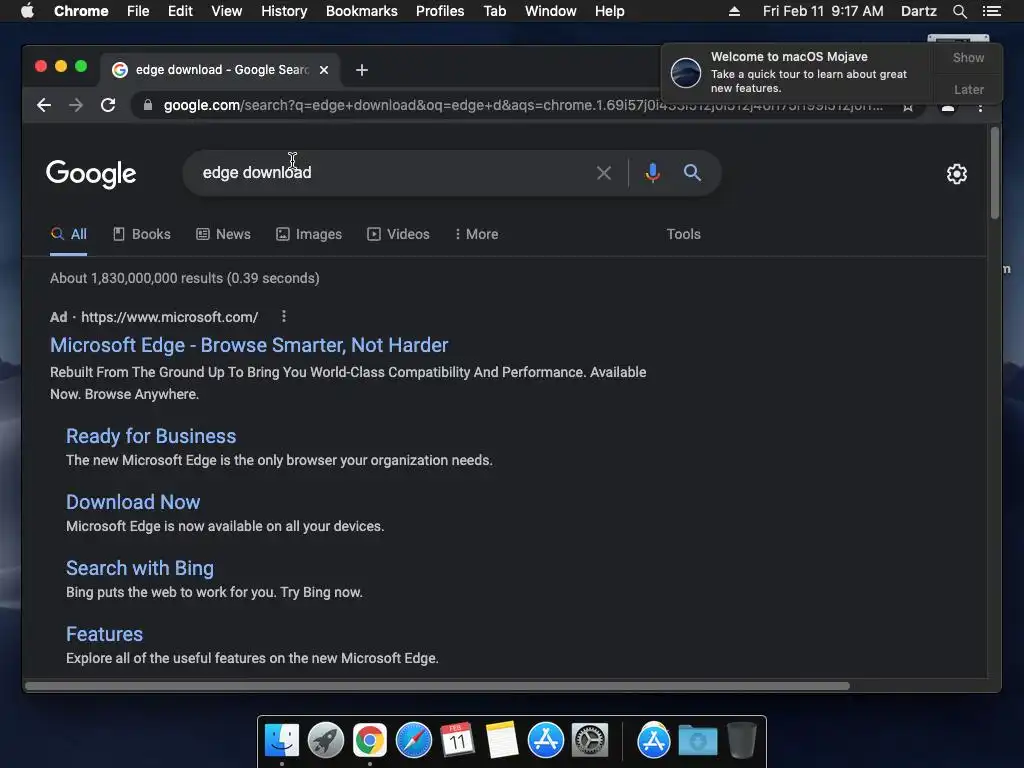Click the padlock site info icon
The height and width of the screenshot is (768, 1024).
click(148, 105)
